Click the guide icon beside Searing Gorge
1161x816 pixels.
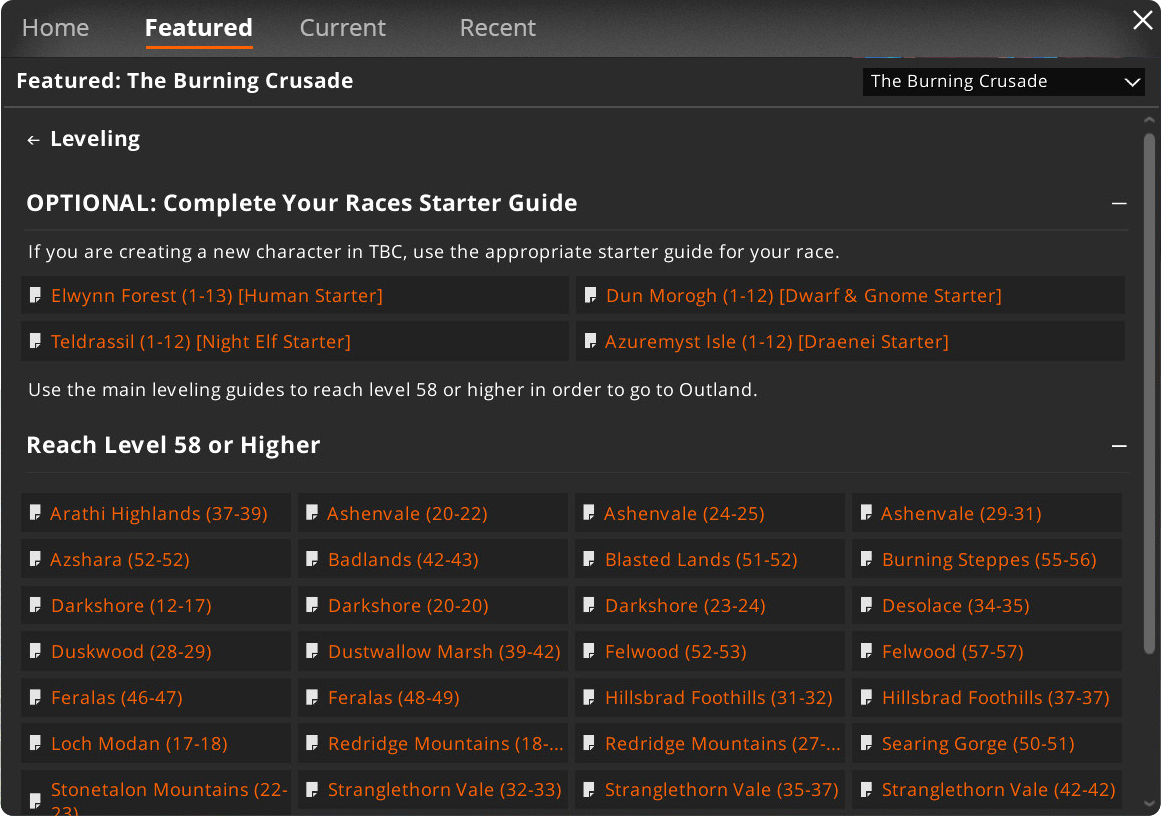tap(867, 743)
